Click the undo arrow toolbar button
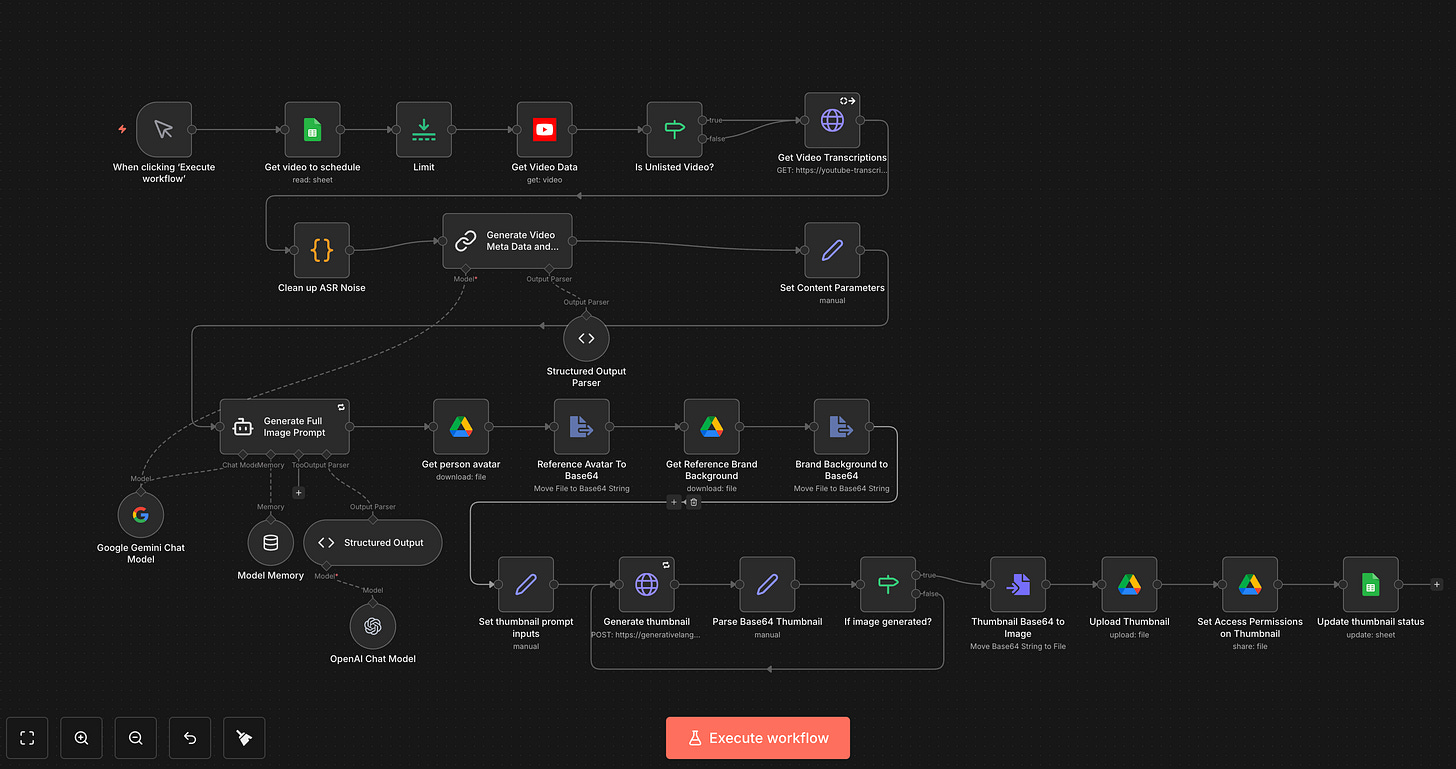The width and height of the screenshot is (1456, 769). pyautogui.click(x=190, y=738)
